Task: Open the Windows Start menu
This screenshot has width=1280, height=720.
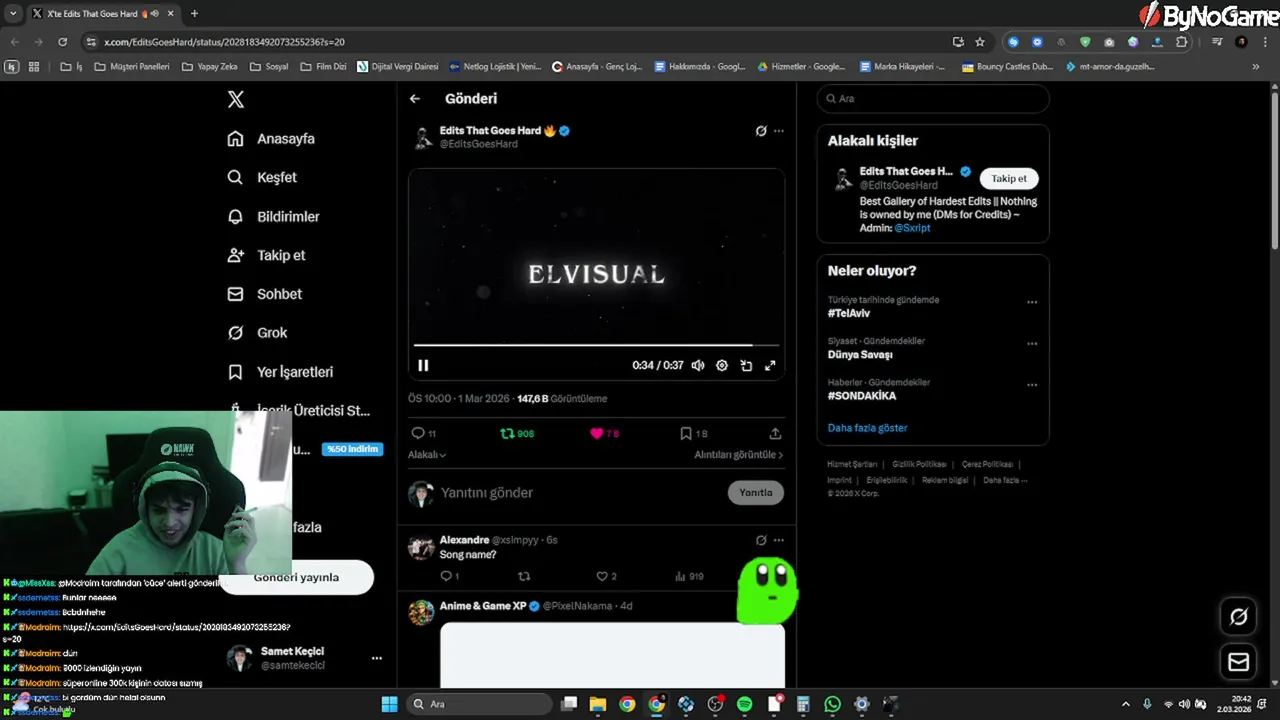Action: coord(389,704)
